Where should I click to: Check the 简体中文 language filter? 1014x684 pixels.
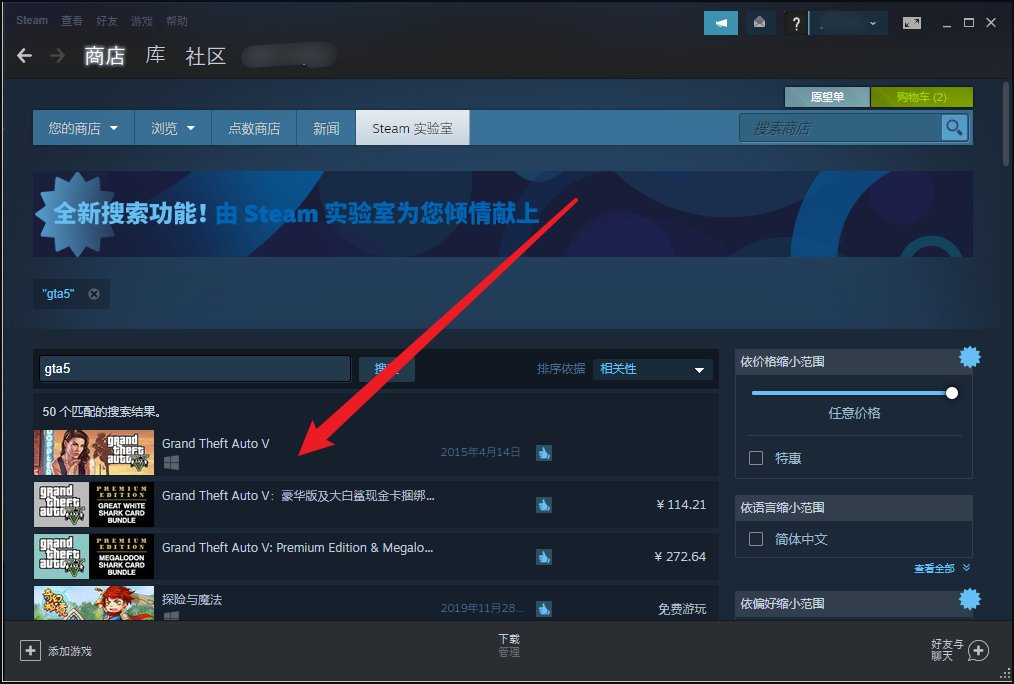(x=756, y=539)
